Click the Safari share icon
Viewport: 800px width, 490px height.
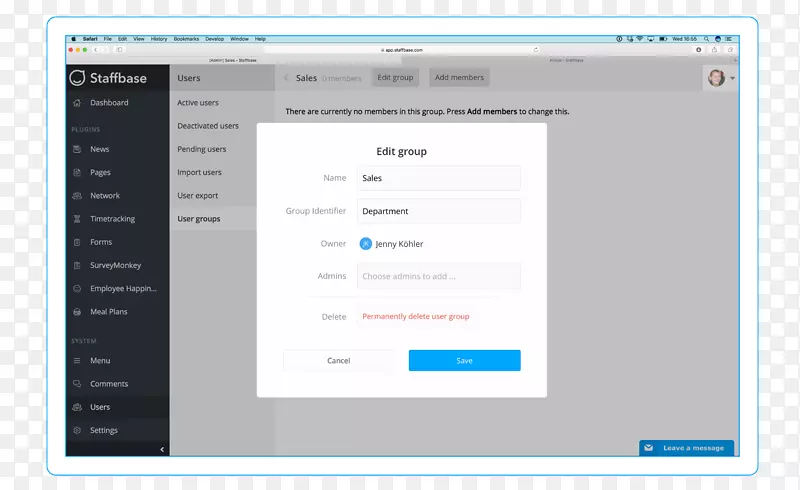(x=714, y=50)
